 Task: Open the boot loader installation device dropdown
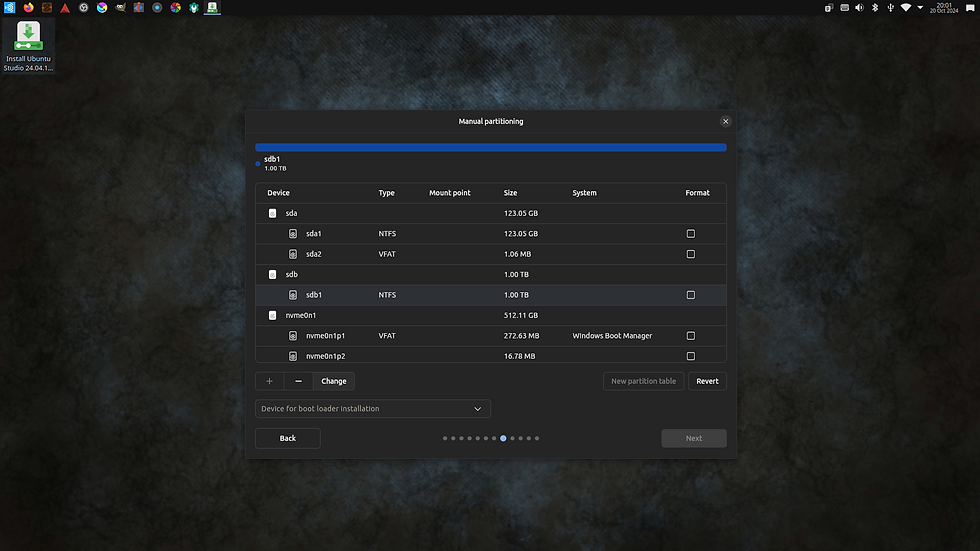coord(372,409)
